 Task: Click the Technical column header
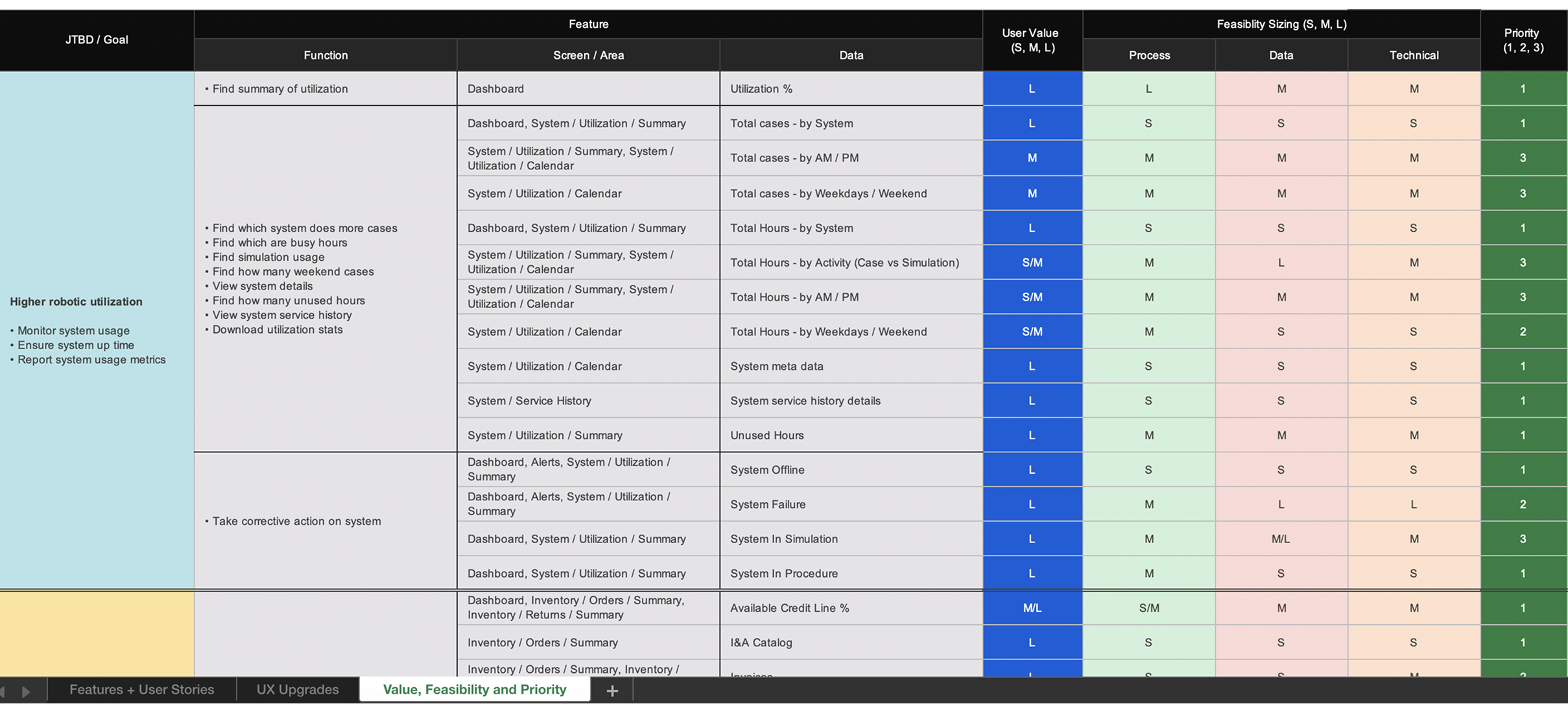tap(1414, 55)
